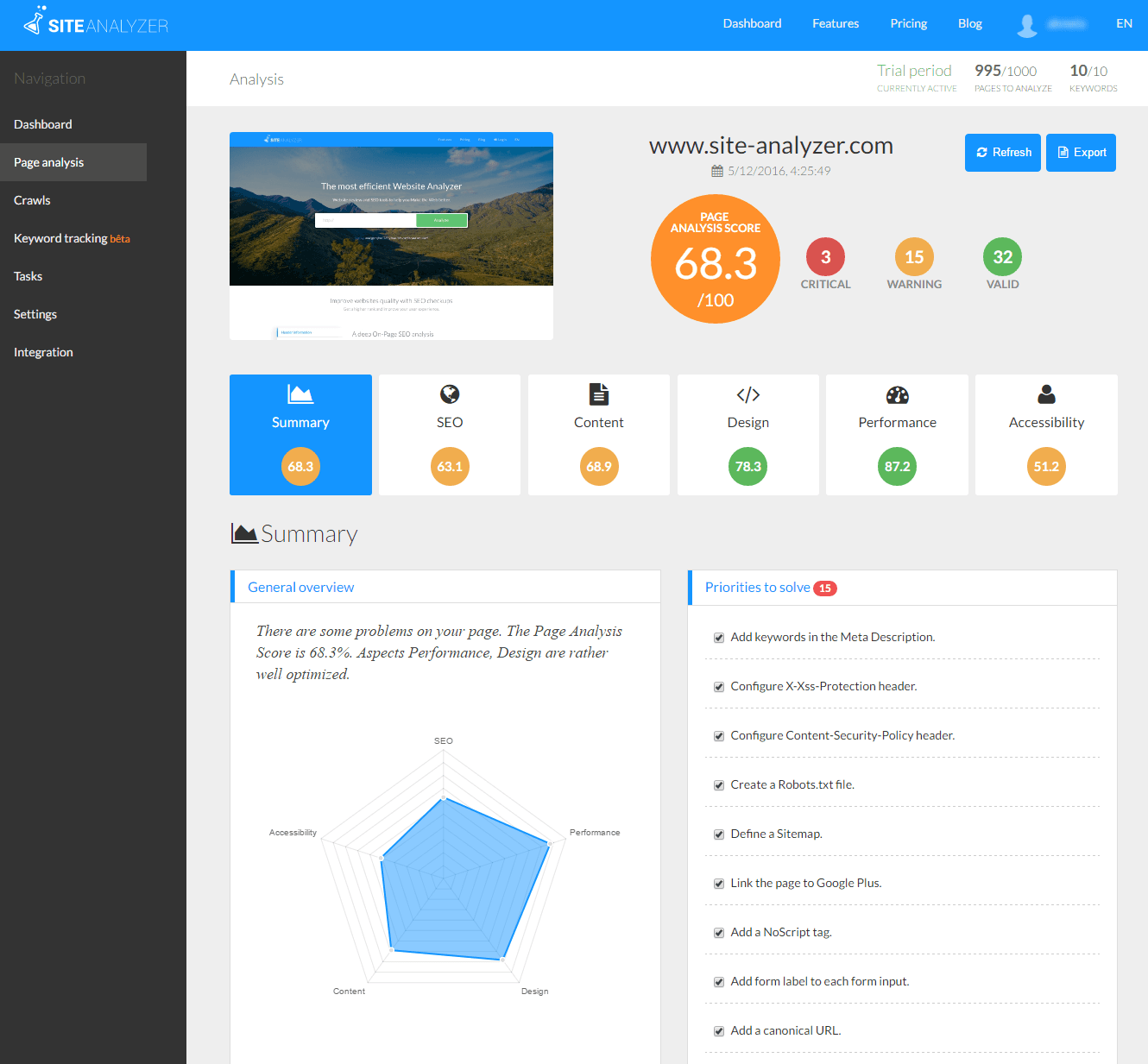The image size is (1148, 1064).
Task: Toggle 'Add form label to each form input' checkbox
Action: (719, 982)
